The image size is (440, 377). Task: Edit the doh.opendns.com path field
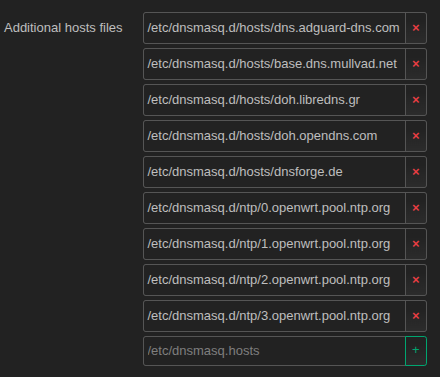(x=274, y=136)
